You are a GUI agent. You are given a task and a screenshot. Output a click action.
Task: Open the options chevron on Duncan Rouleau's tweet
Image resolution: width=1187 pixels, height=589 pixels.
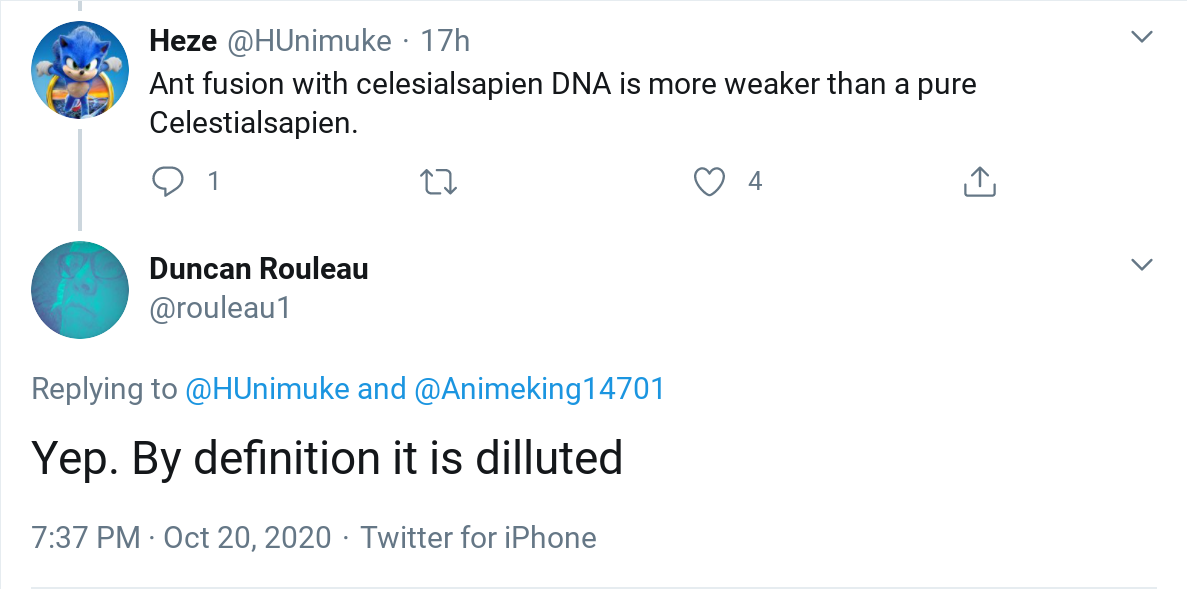(1141, 265)
